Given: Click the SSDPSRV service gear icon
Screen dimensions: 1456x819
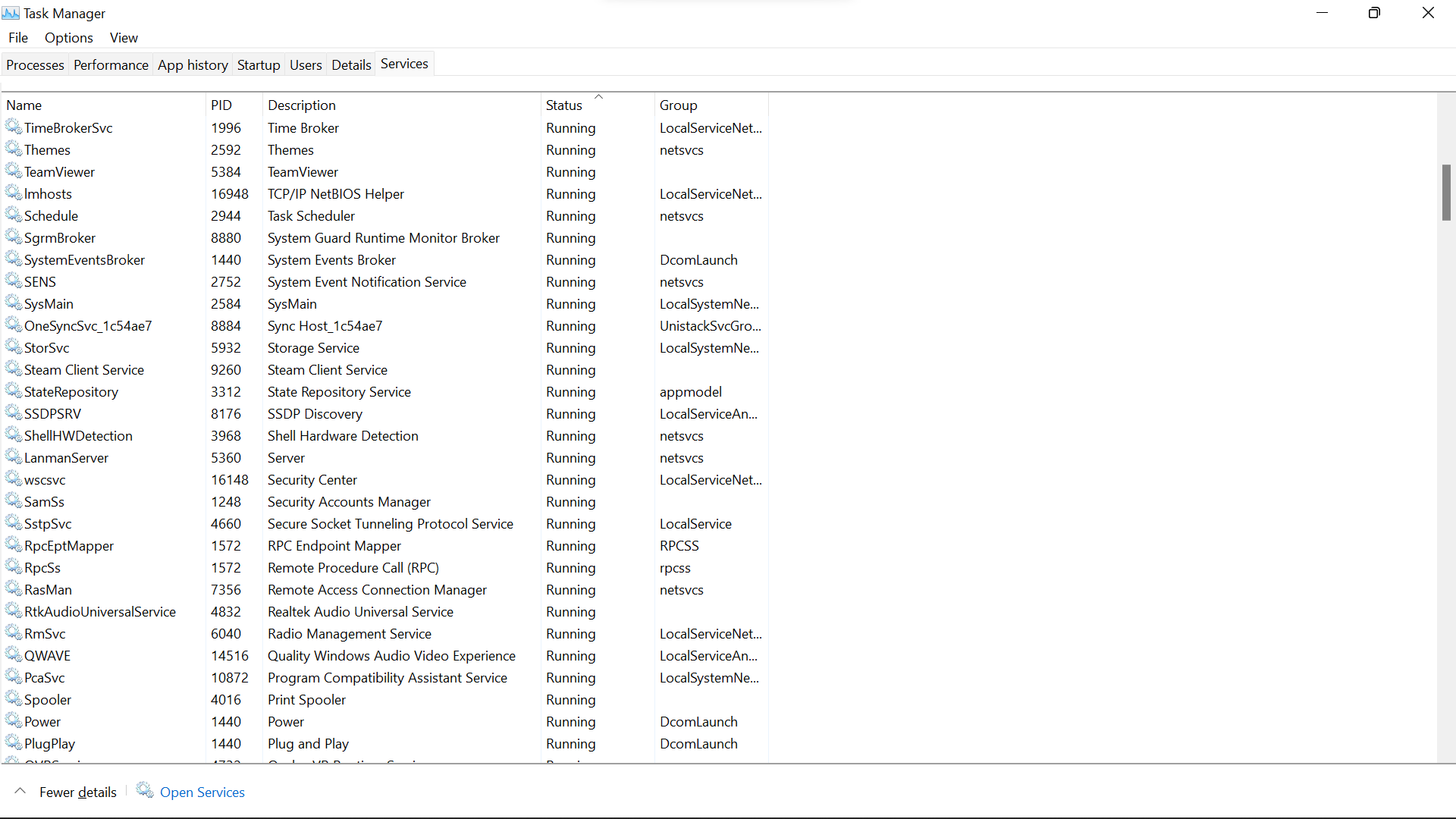Looking at the screenshot, I should point(14,413).
